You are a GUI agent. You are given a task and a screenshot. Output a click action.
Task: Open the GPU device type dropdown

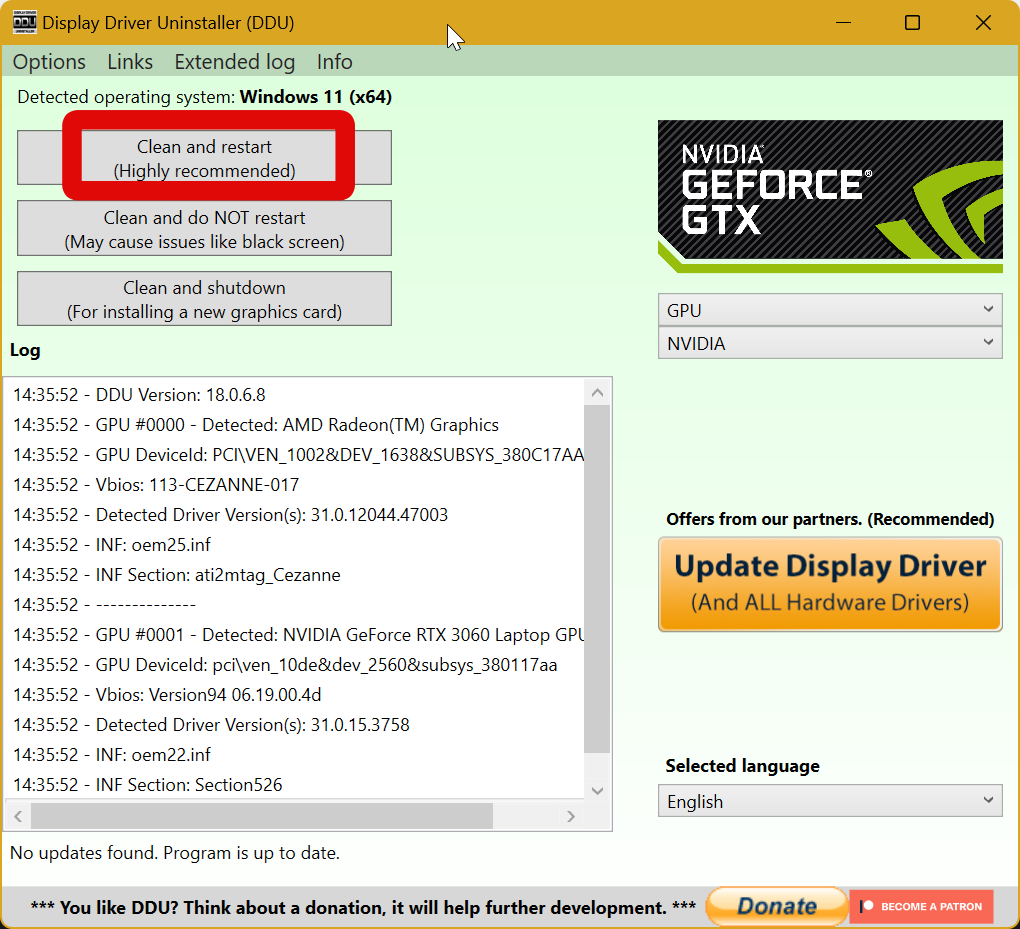(829, 310)
